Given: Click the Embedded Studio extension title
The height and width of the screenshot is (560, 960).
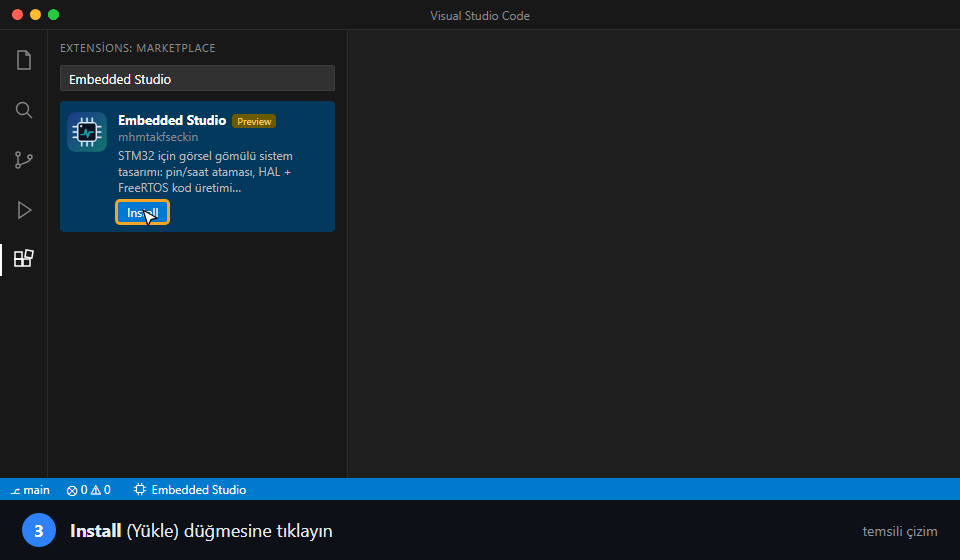Looking at the screenshot, I should pos(172,121).
